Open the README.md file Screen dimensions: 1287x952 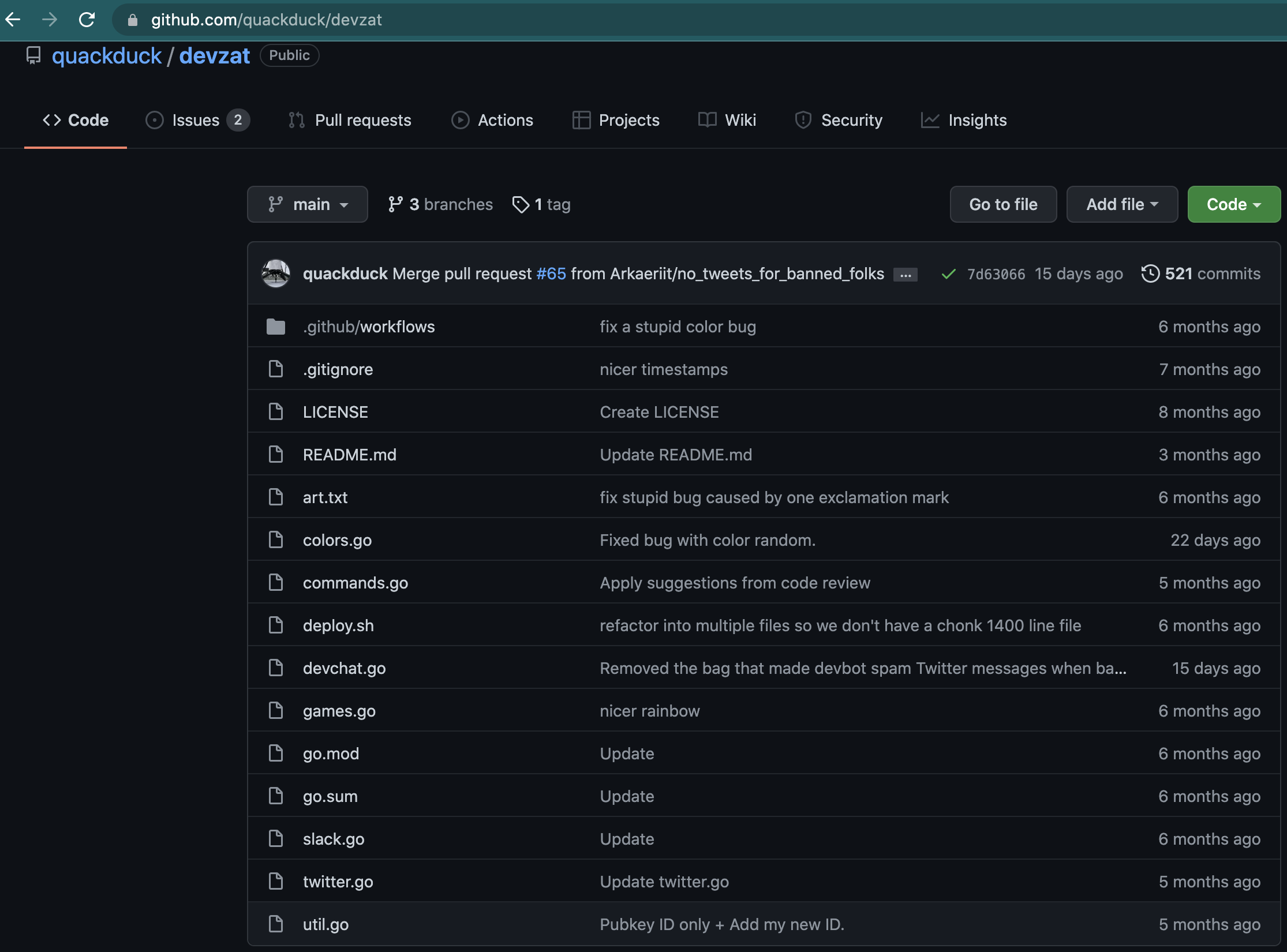(350, 455)
